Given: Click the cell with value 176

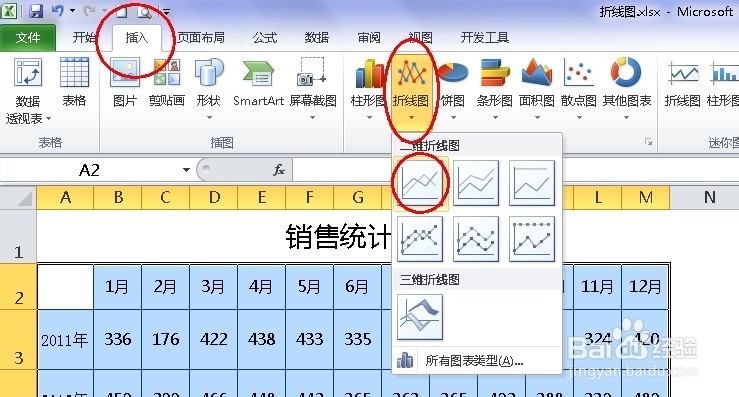Looking at the screenshot, I should pyautogui.click(x=165, y=339).
